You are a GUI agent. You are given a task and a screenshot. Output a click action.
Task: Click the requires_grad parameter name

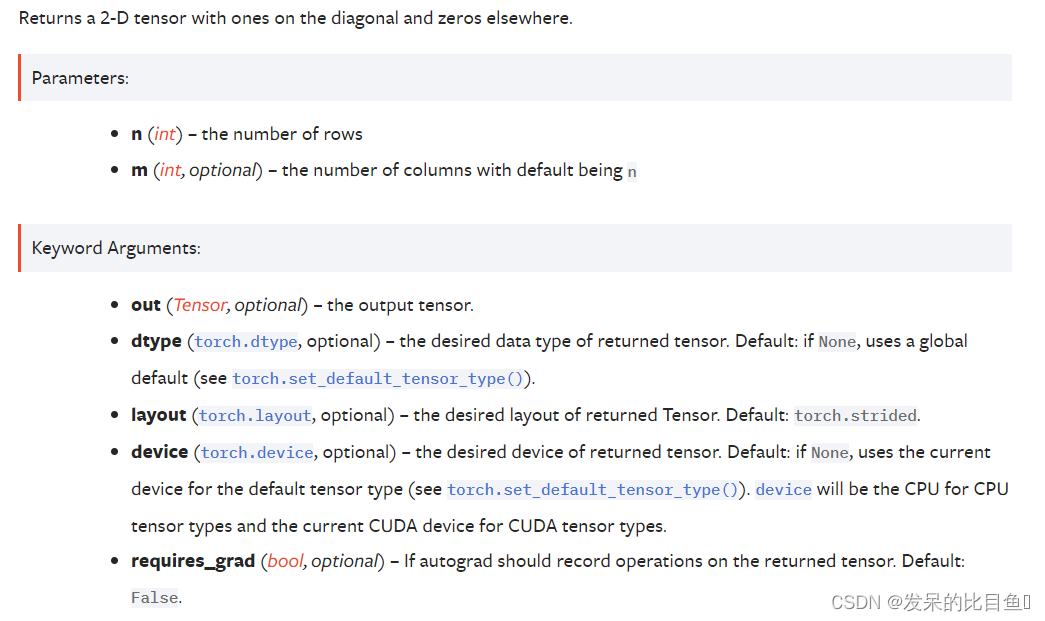pyautogui.click(x=193, y=561)
